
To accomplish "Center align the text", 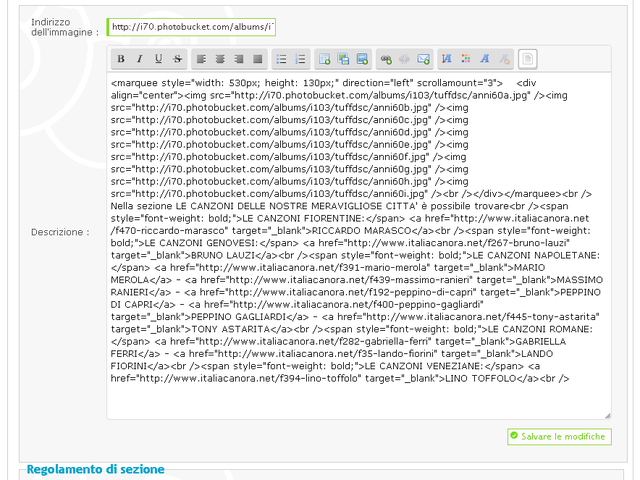I will (220, 59).
